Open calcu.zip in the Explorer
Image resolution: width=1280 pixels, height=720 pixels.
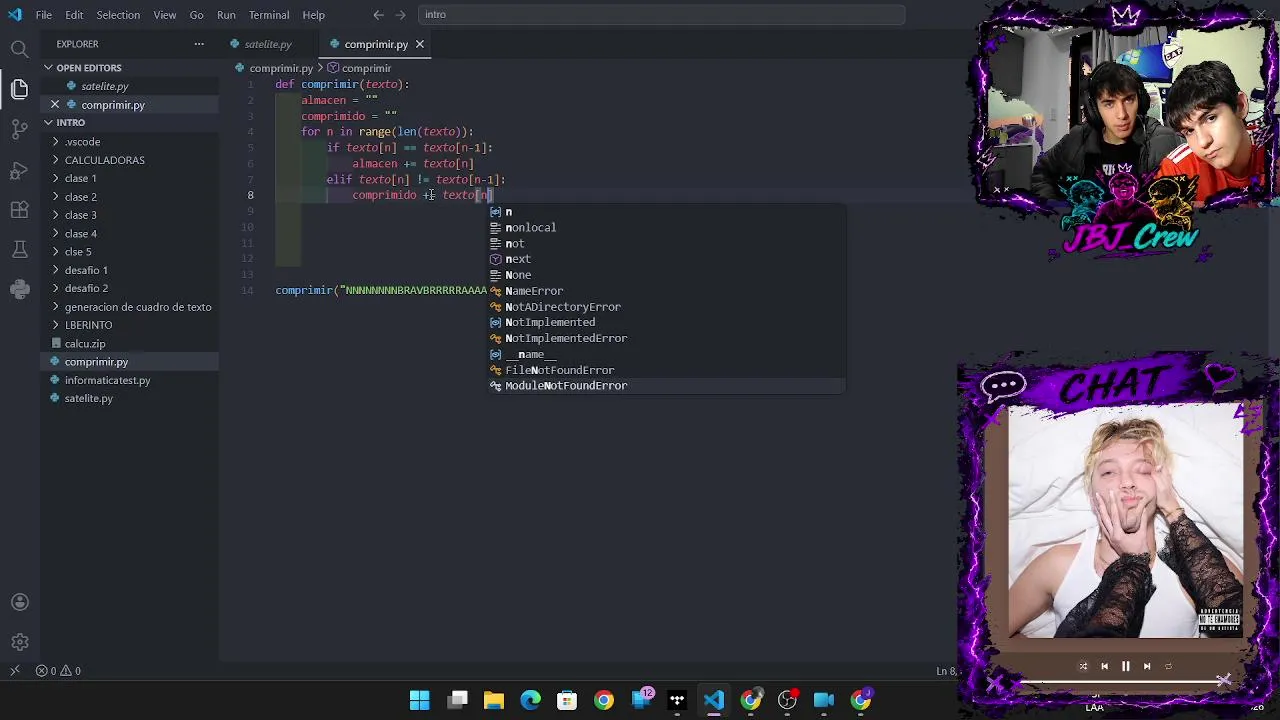(x=130, y=344)
